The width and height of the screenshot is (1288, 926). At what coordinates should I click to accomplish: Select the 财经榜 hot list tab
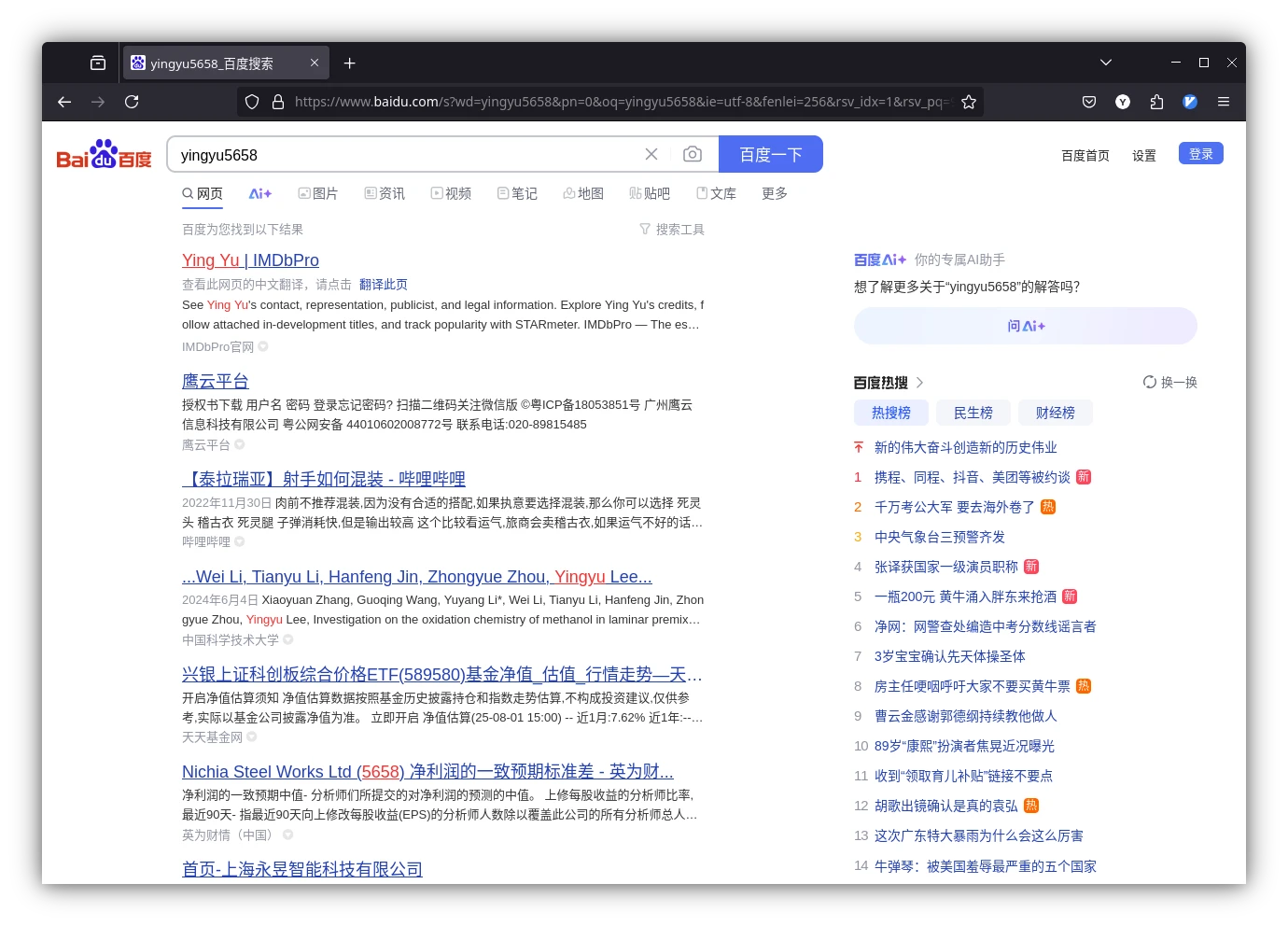point(1055,413)
